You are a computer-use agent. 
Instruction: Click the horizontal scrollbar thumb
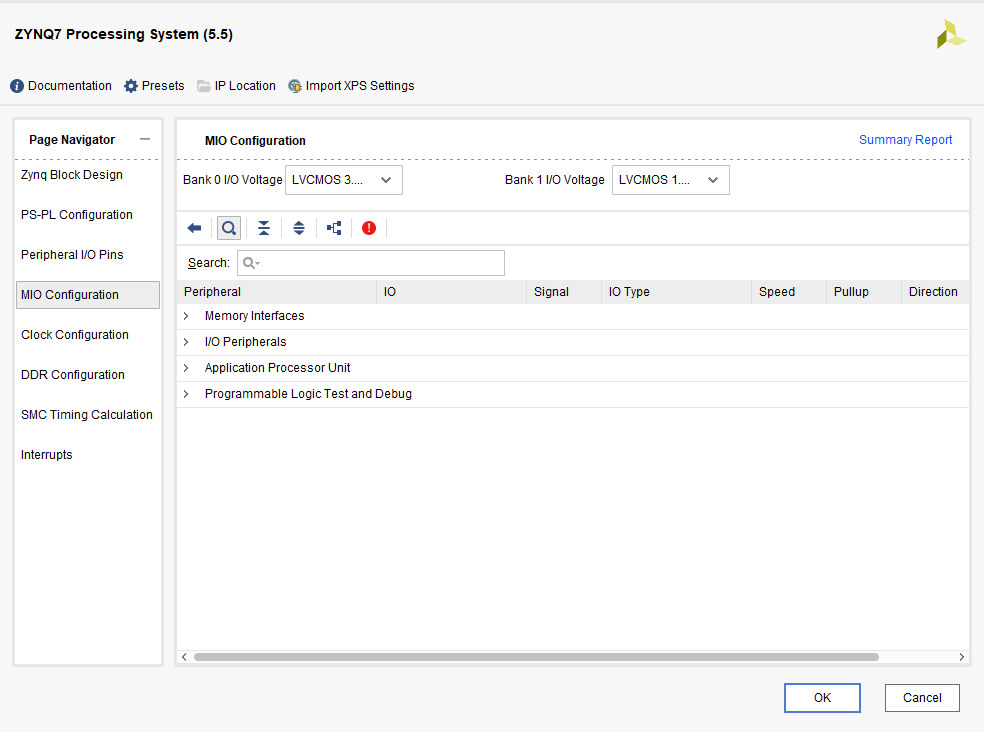(x=537, y=657)
